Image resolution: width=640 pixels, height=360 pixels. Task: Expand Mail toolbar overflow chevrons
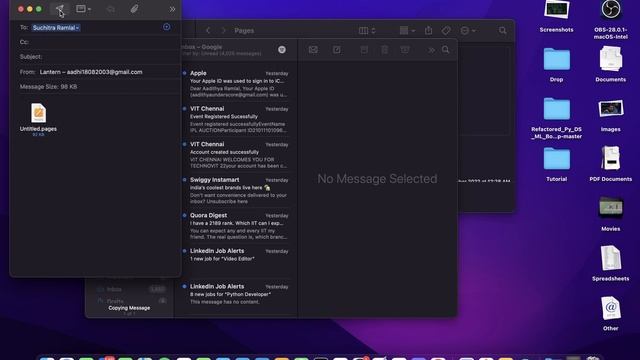coord(431,50)
